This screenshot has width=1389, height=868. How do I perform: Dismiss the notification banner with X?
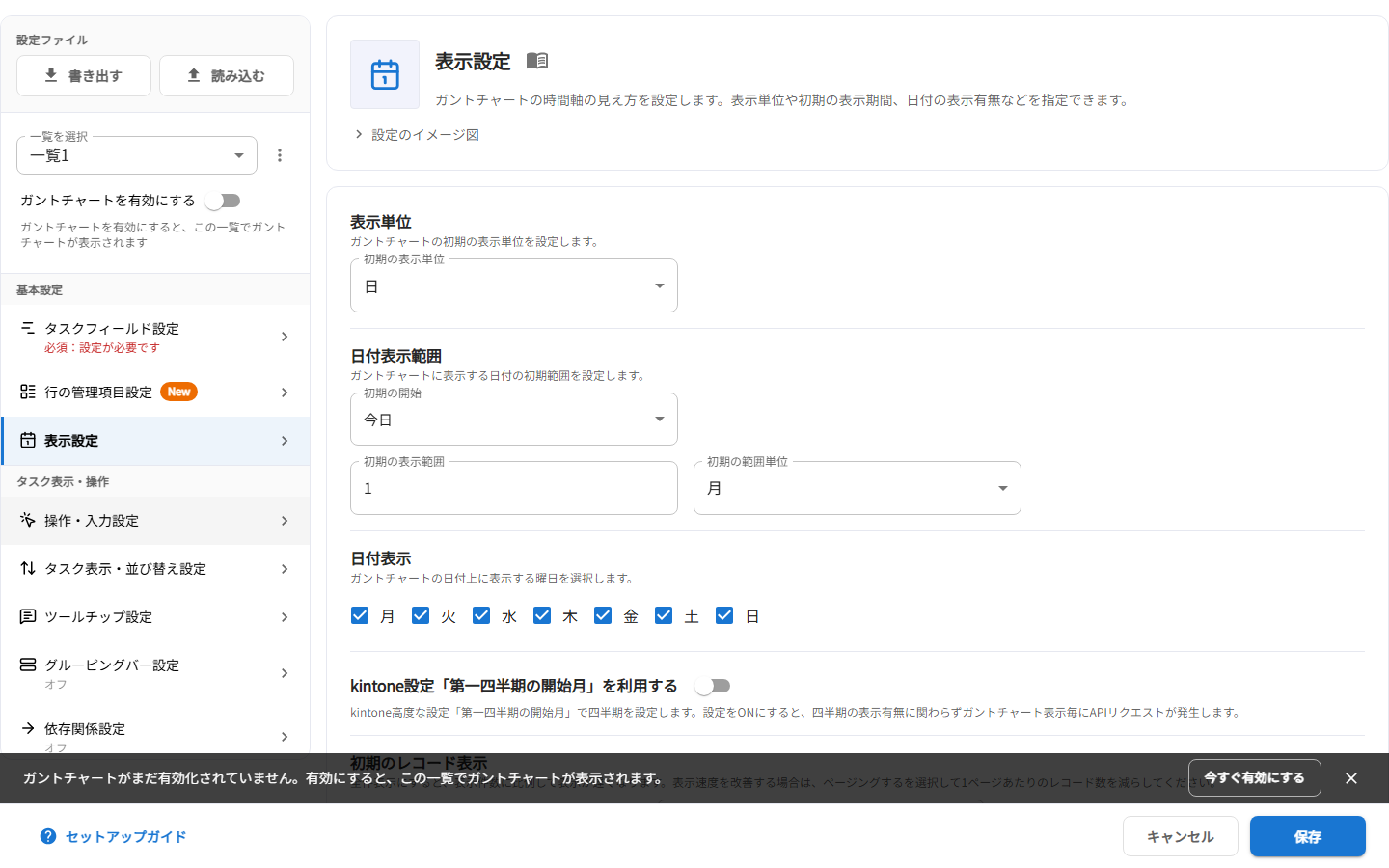coord(1351,778)
